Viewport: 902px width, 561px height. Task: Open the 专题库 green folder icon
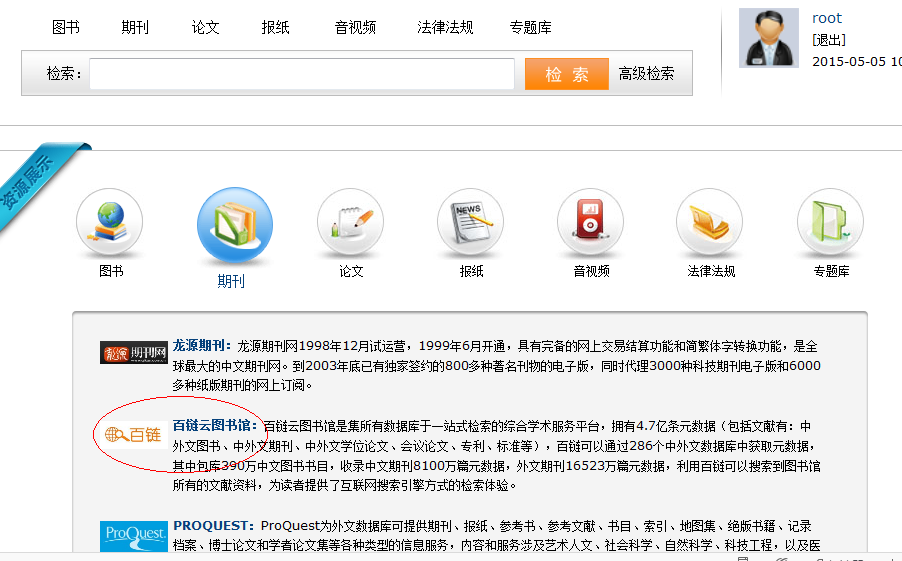tap(830, 222)
